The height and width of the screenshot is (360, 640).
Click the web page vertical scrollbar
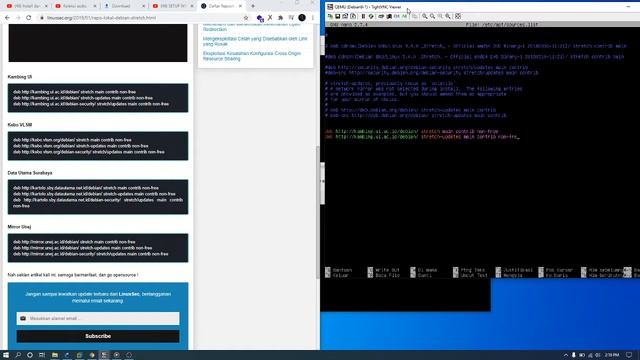[x=318, y=212]
